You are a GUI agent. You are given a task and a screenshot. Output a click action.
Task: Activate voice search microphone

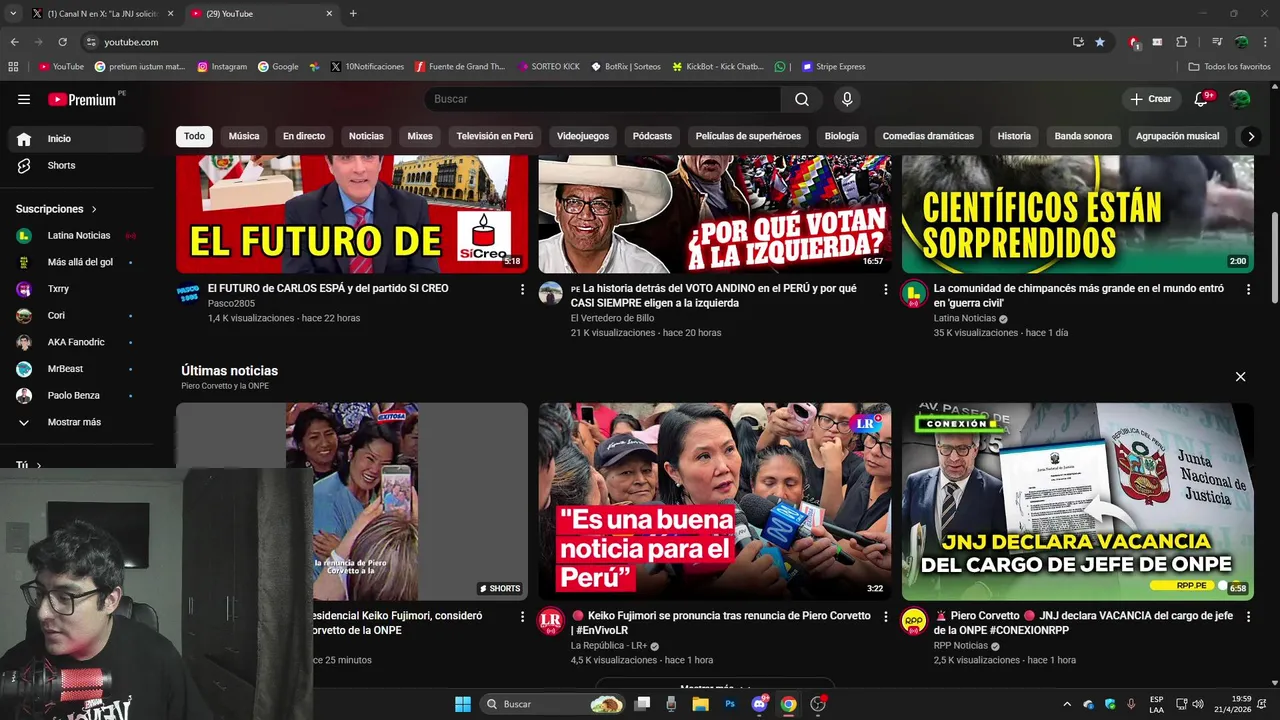click(x=847, y=99)
